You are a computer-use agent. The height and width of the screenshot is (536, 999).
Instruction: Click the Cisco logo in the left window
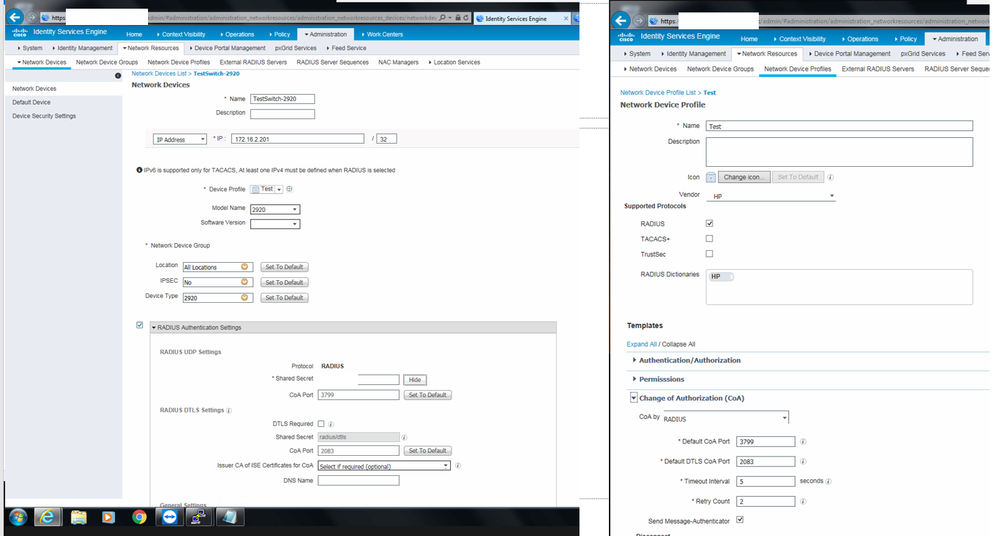pyautogui.click(x=20, y=32)
